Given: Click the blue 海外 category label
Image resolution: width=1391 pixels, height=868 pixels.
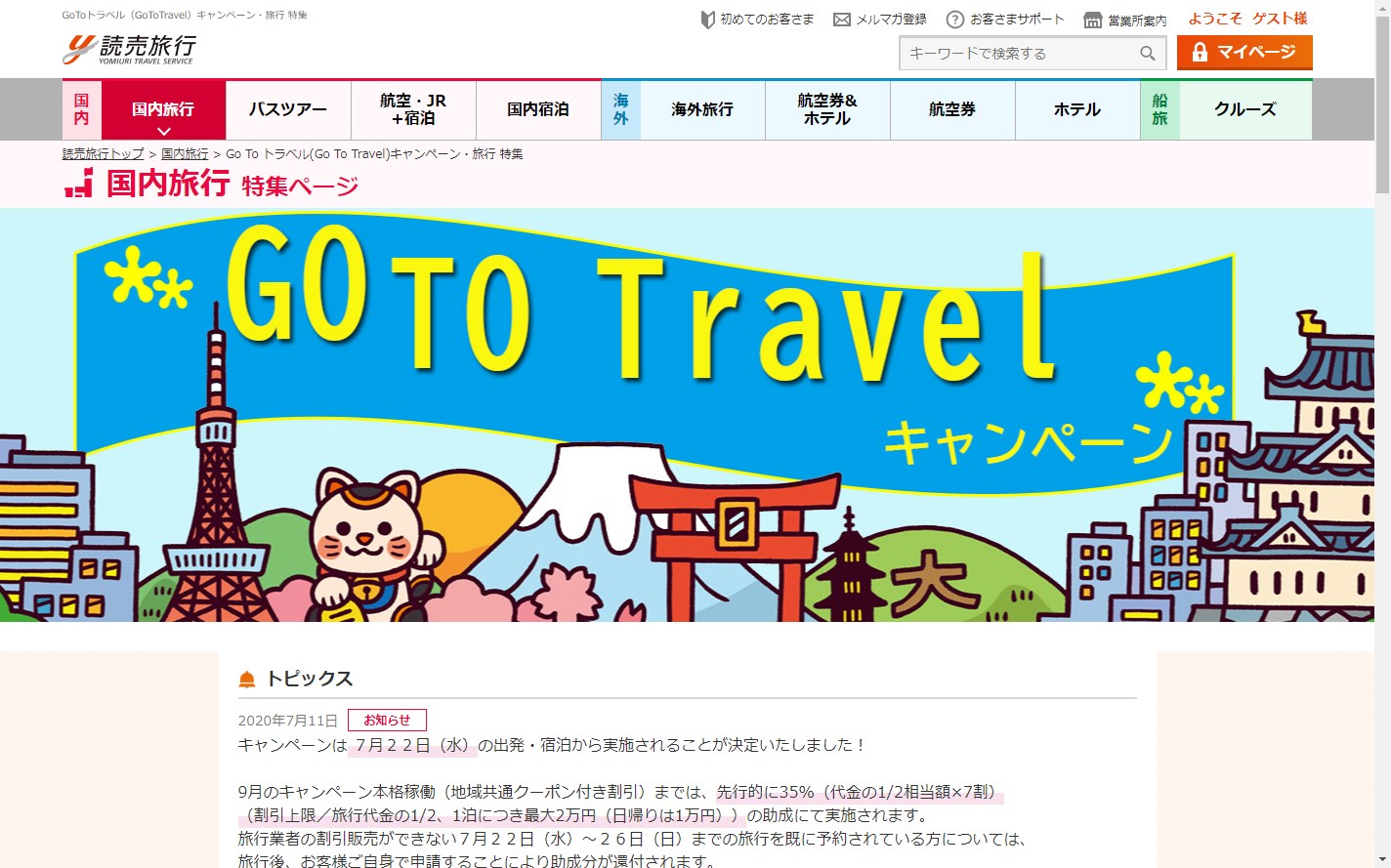Looking at the screenshot, I should click(621, 109).
